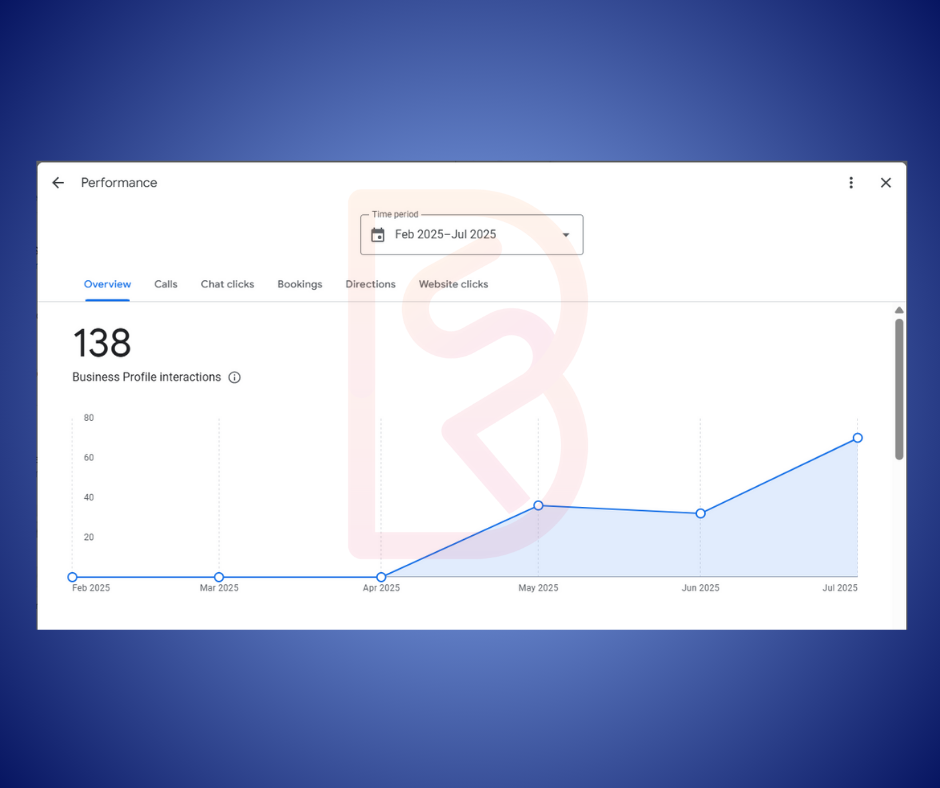
Task: Click the May 2025 axis label
Action: coord(538,588)
